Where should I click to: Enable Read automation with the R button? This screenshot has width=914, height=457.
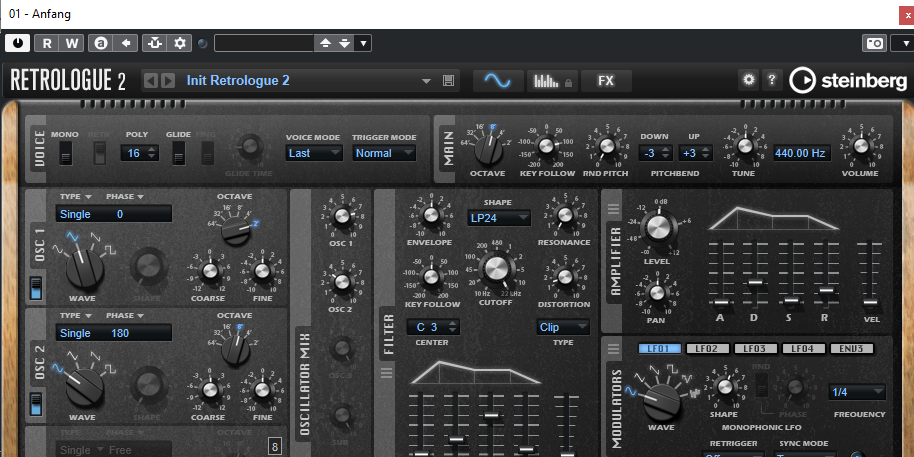(x=46, y=43)
